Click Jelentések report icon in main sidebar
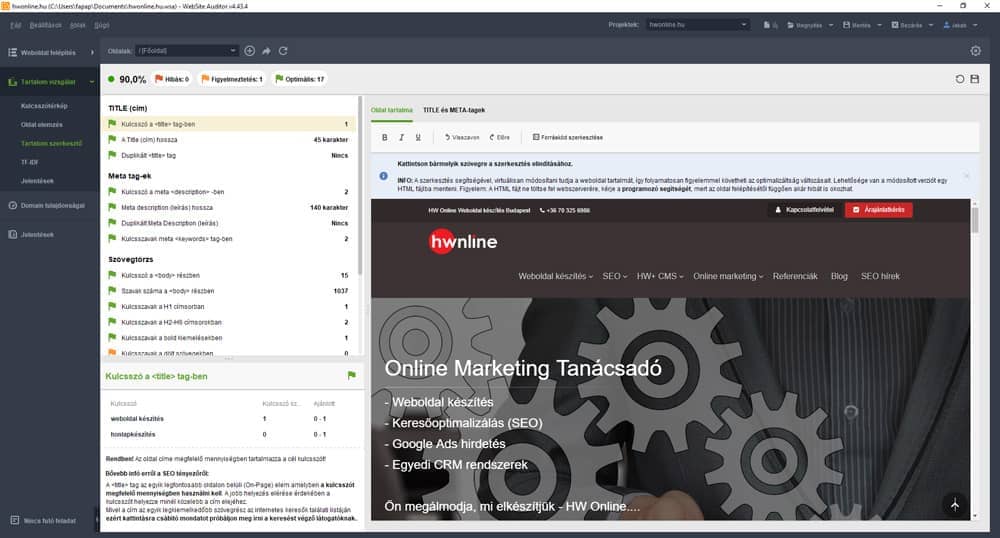 [13, 235]
